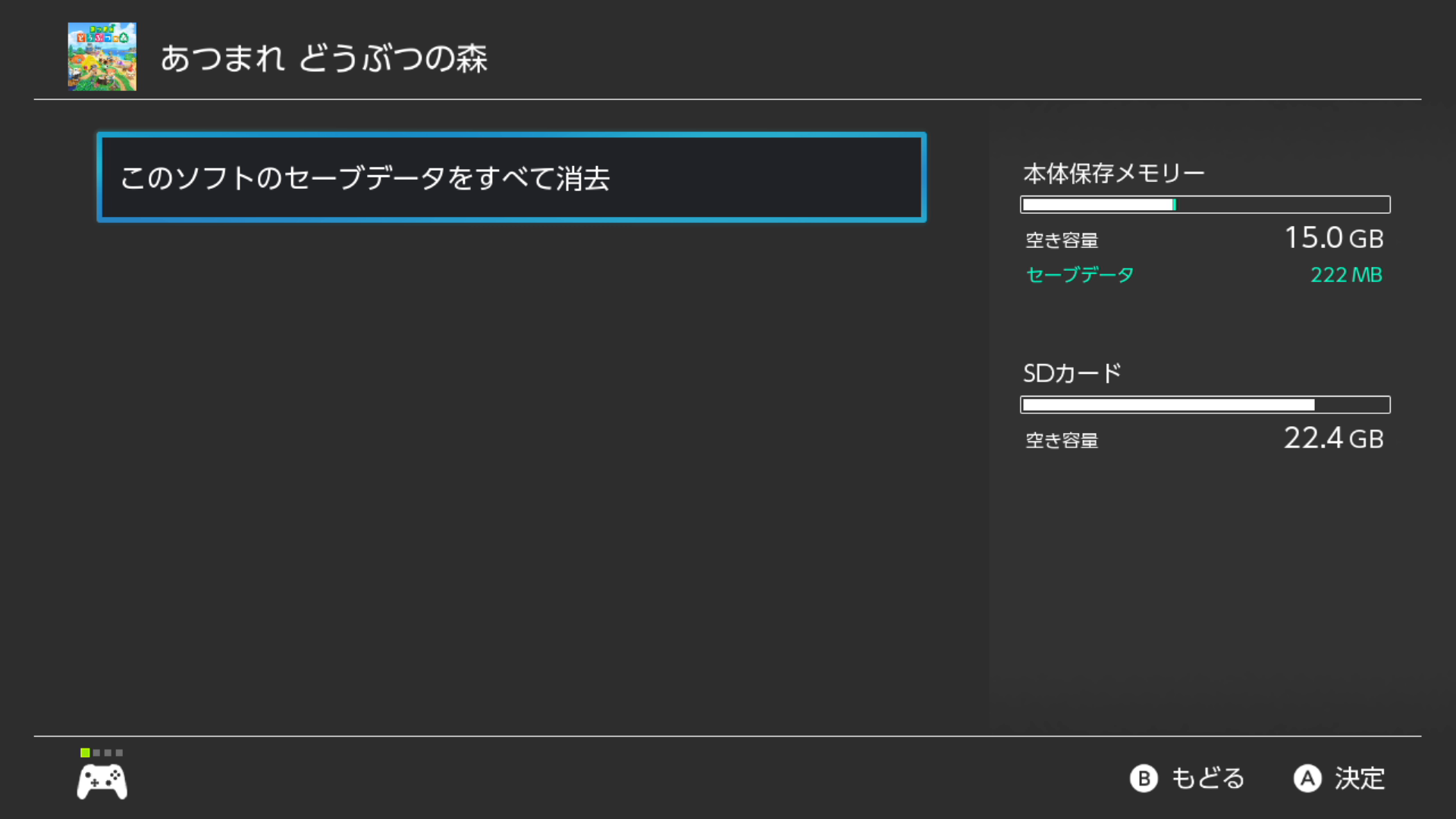This screenshot has height=819, width=1456.
Task: Click the A button icon
Action: (x=1307, y=779)
